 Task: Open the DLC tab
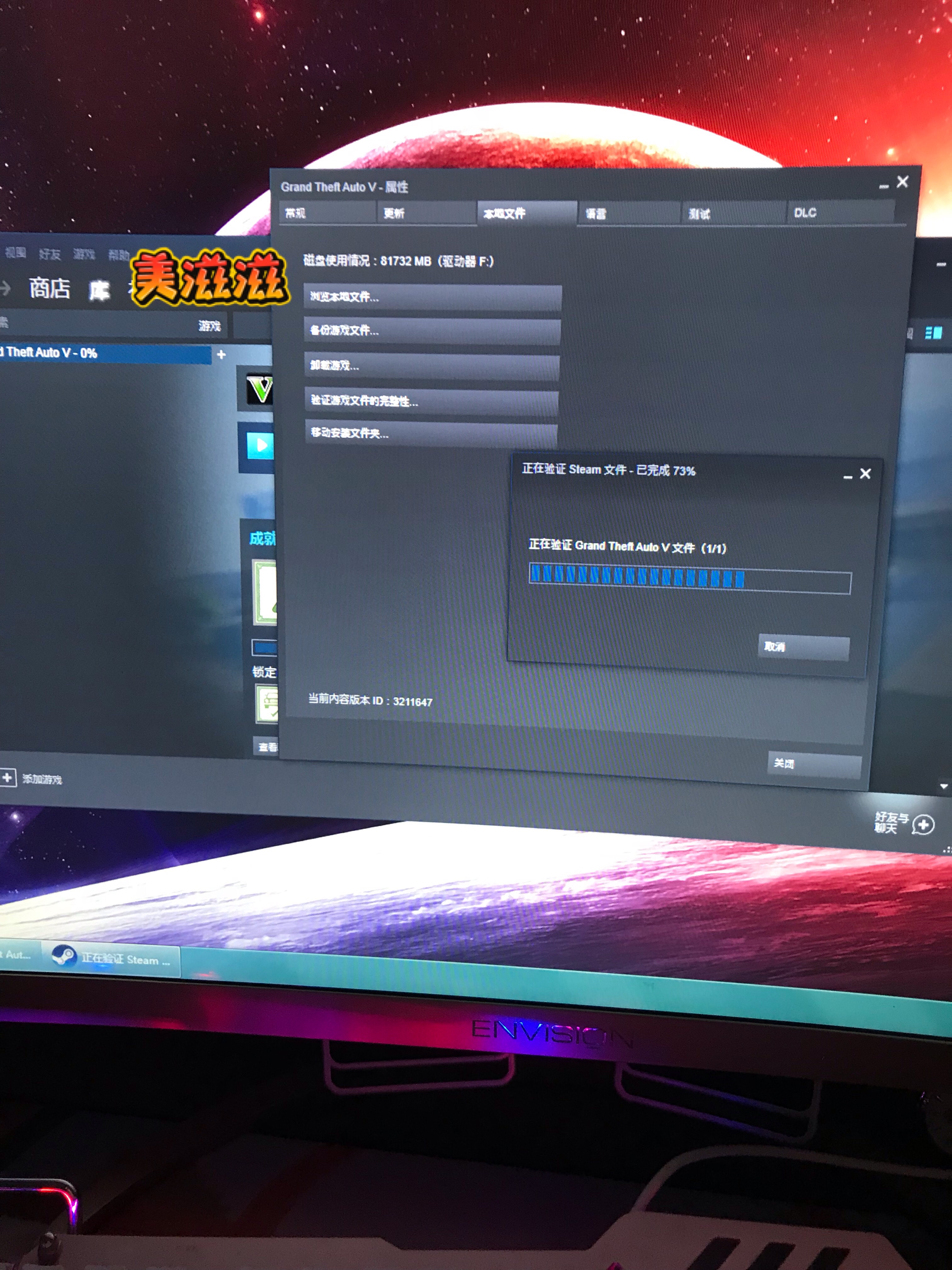[x=840, y=212]
